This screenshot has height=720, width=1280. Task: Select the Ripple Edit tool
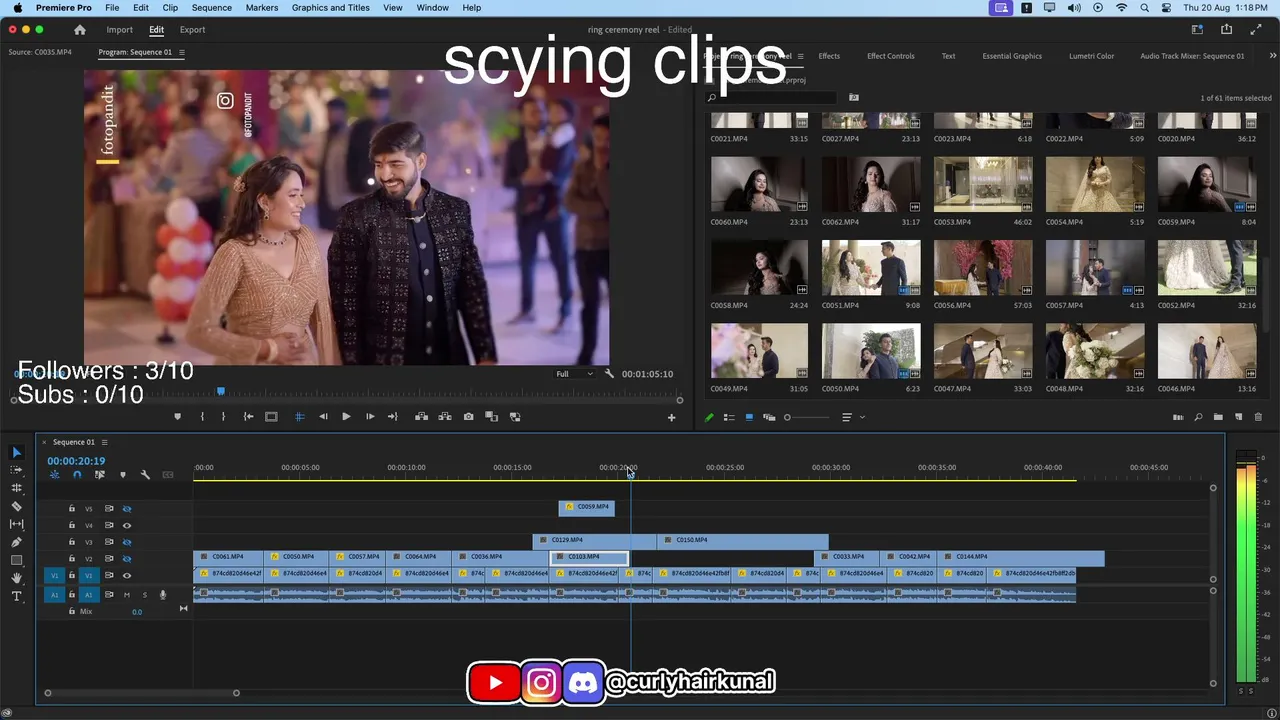(16, 488)
